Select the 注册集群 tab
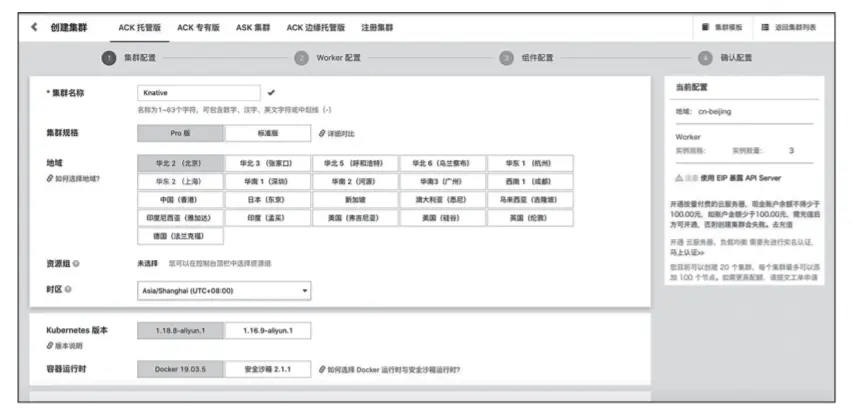852x412 pixels. click(377, 28)
